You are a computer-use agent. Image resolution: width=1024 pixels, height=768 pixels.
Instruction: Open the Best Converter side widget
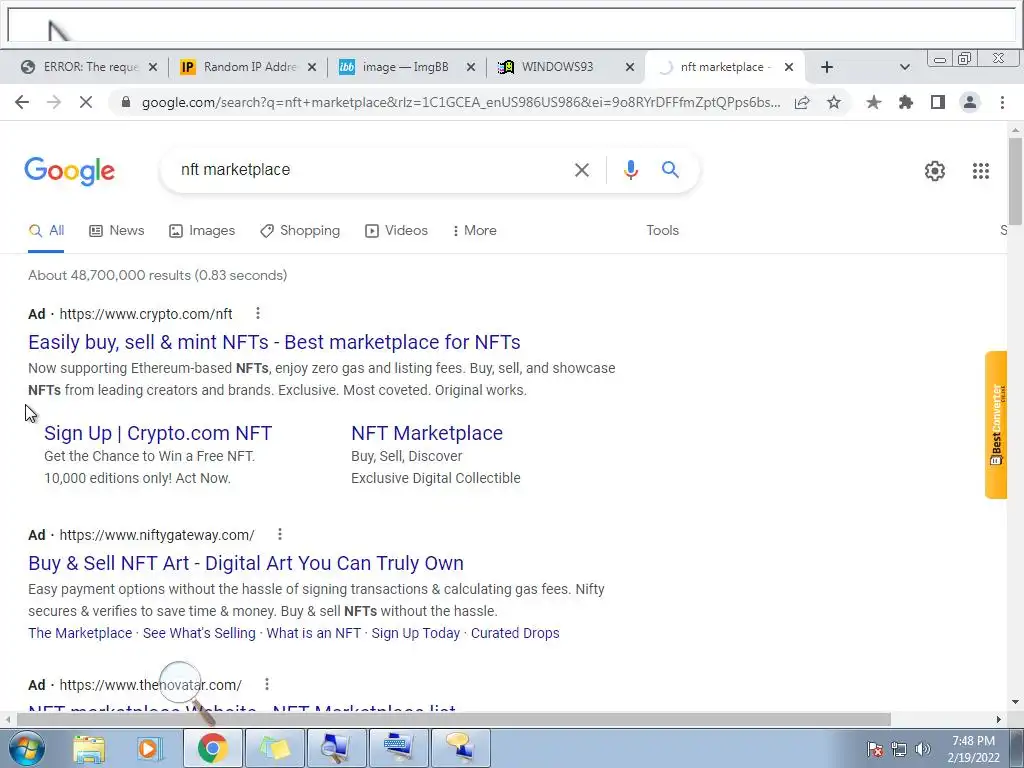996,424
